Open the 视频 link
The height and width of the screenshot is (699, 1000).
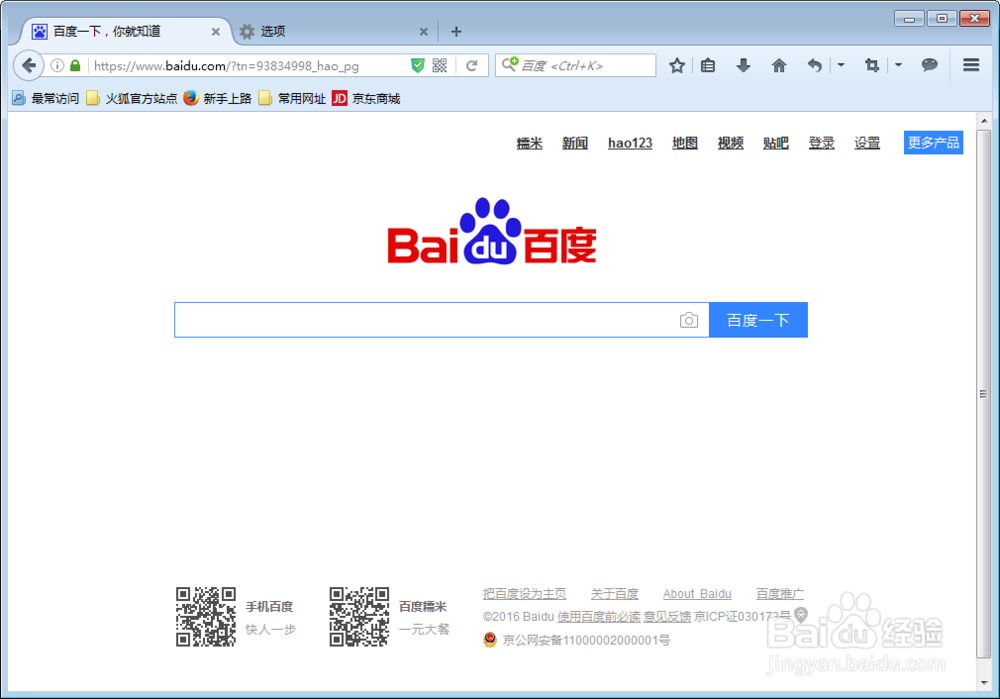point(730,143)
